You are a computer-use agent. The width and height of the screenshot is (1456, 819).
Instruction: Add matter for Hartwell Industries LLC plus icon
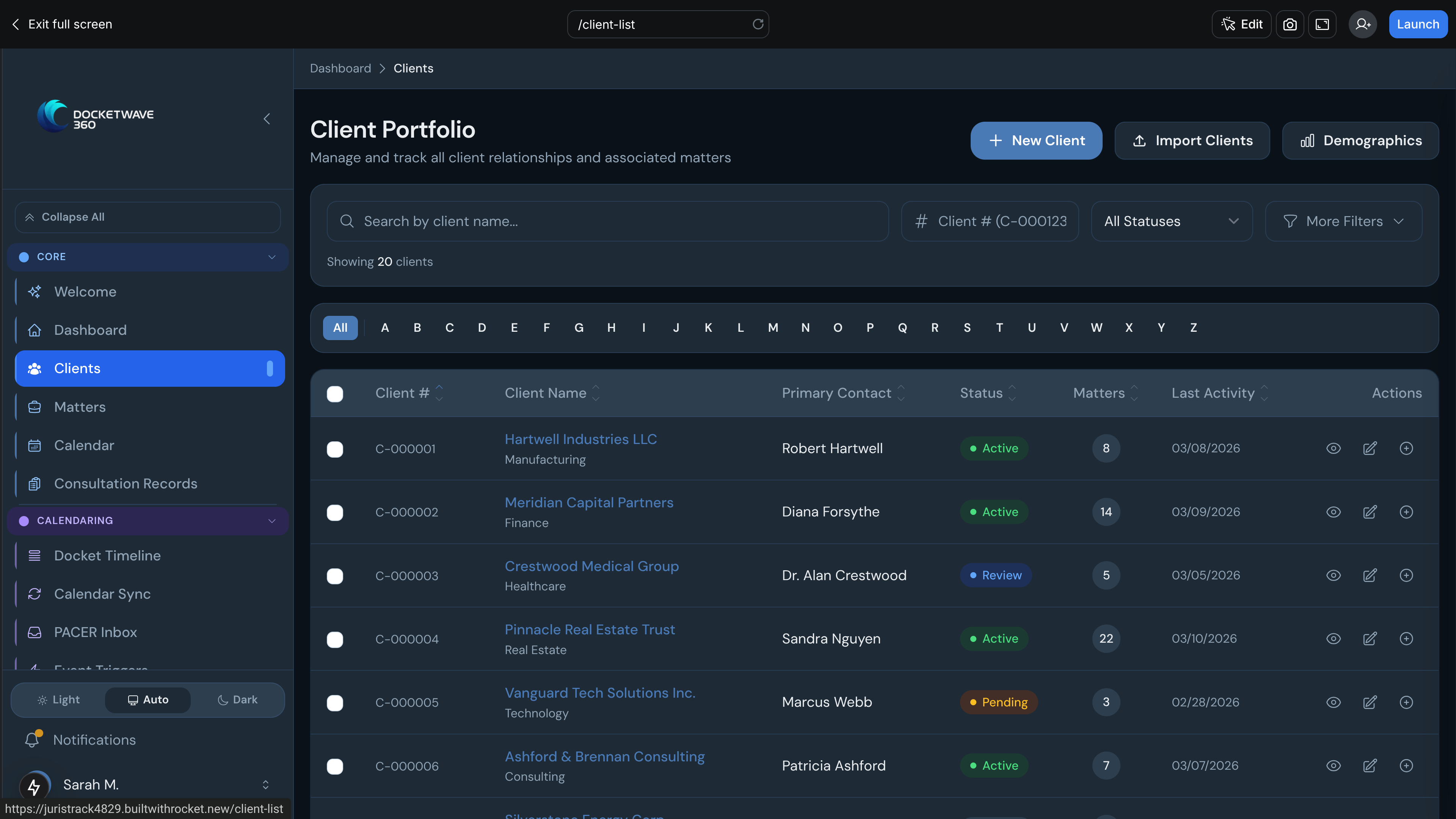point(1406,448)
